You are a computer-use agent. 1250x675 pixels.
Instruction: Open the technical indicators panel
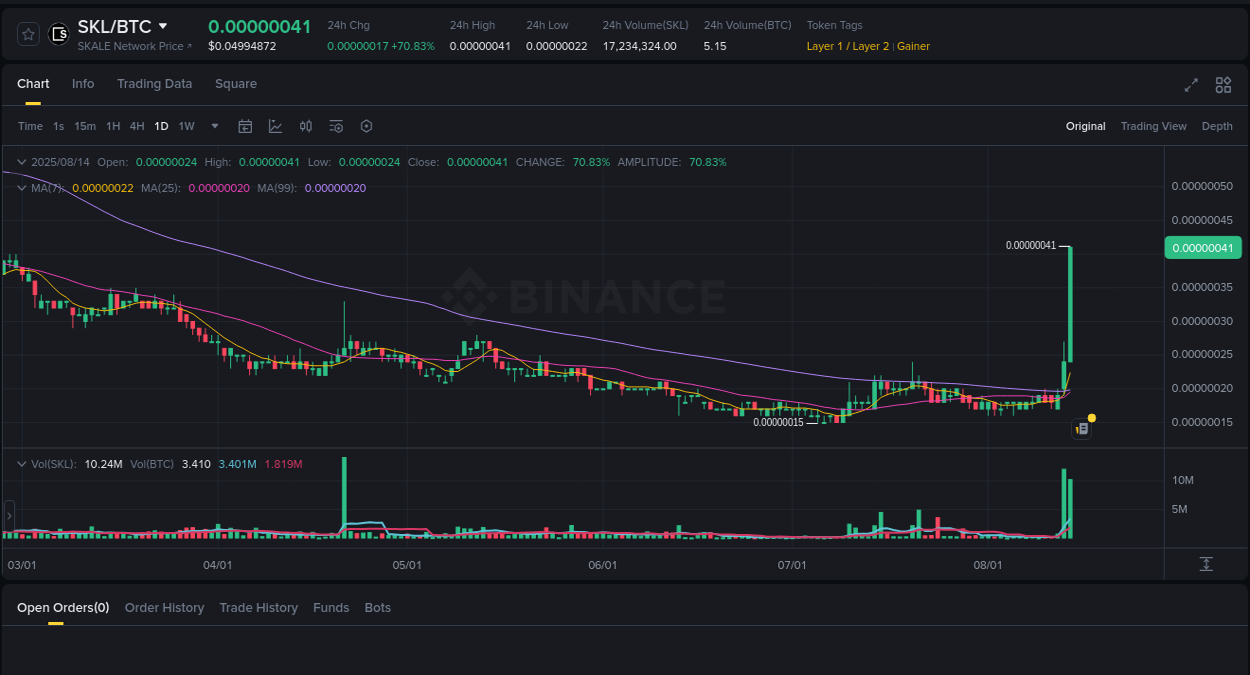click(x=275, y=126)
